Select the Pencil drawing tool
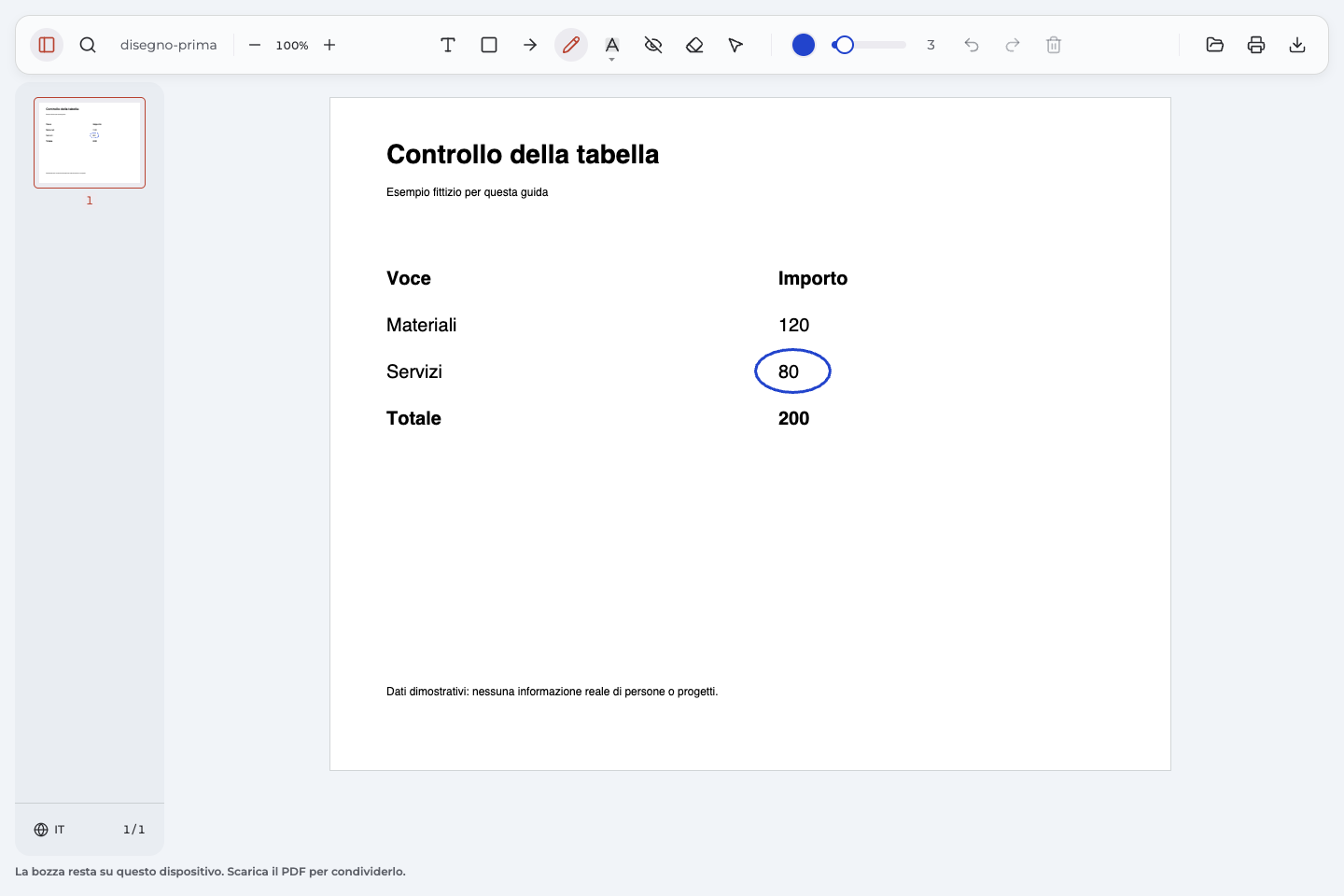The width and height of the screenshot is (1344, 896). point(571,45)
